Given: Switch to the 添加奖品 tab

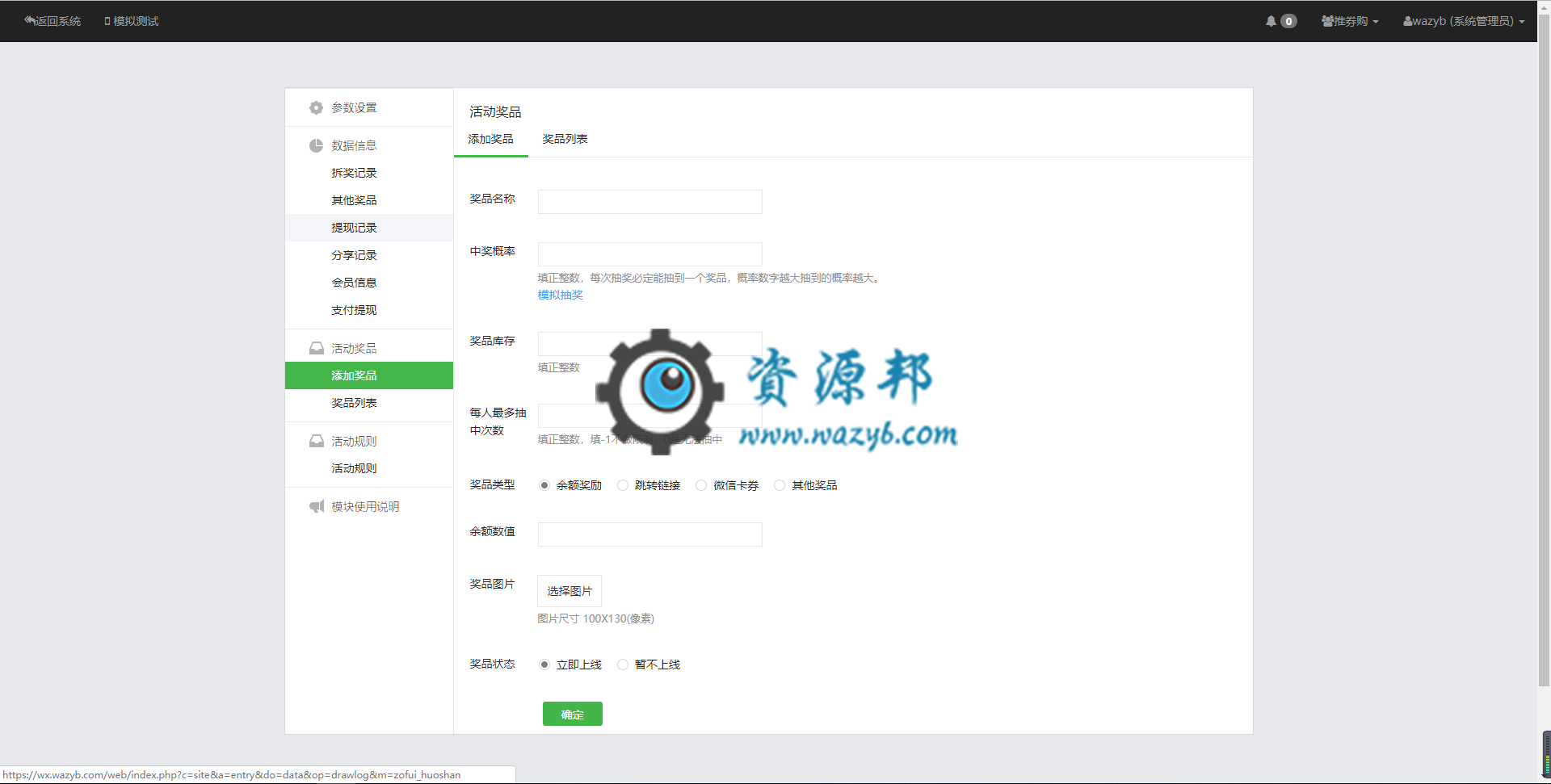Looking at the screenshot, I should pyautogui.click(x=490, y=139).
